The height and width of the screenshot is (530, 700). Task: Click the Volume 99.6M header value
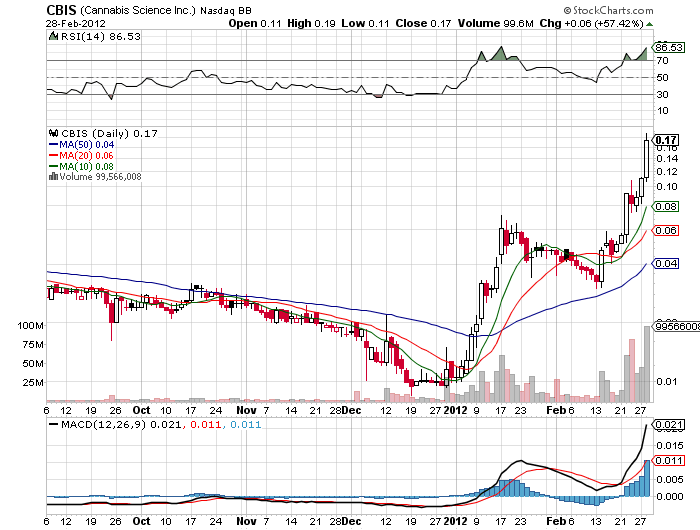(x=496, y=23)
